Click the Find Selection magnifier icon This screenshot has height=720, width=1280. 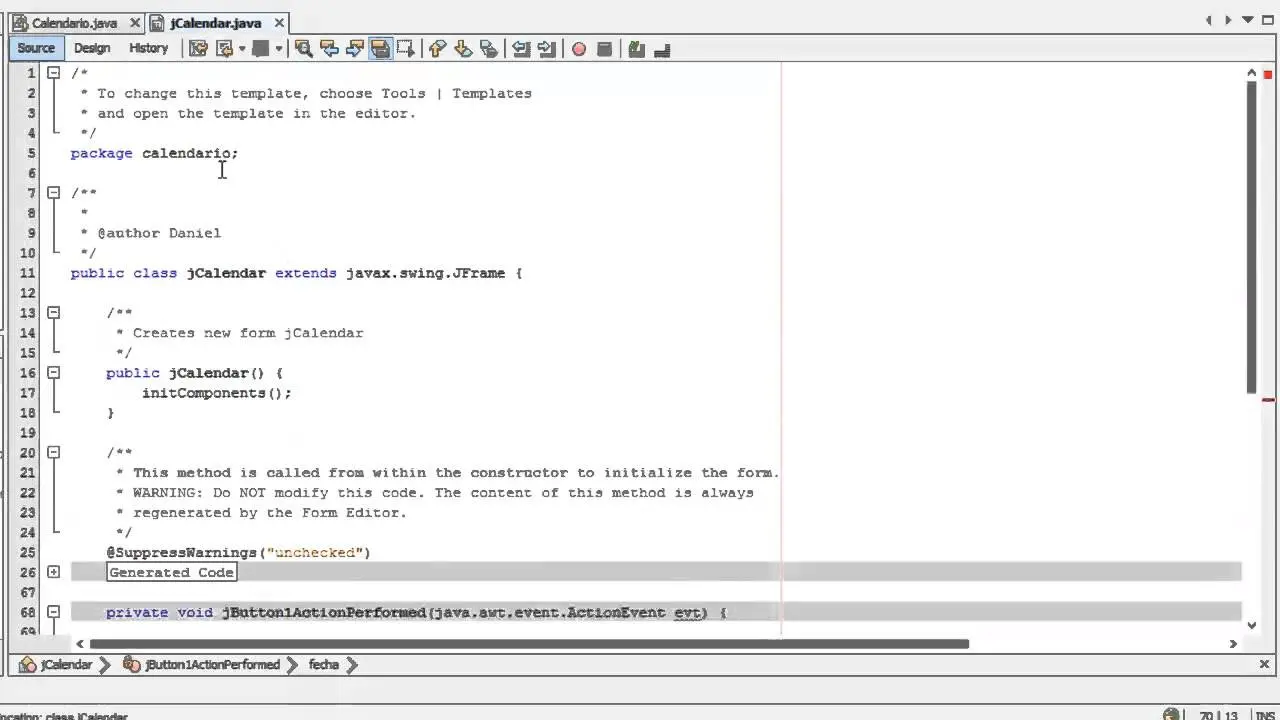[x=303, y=48]
